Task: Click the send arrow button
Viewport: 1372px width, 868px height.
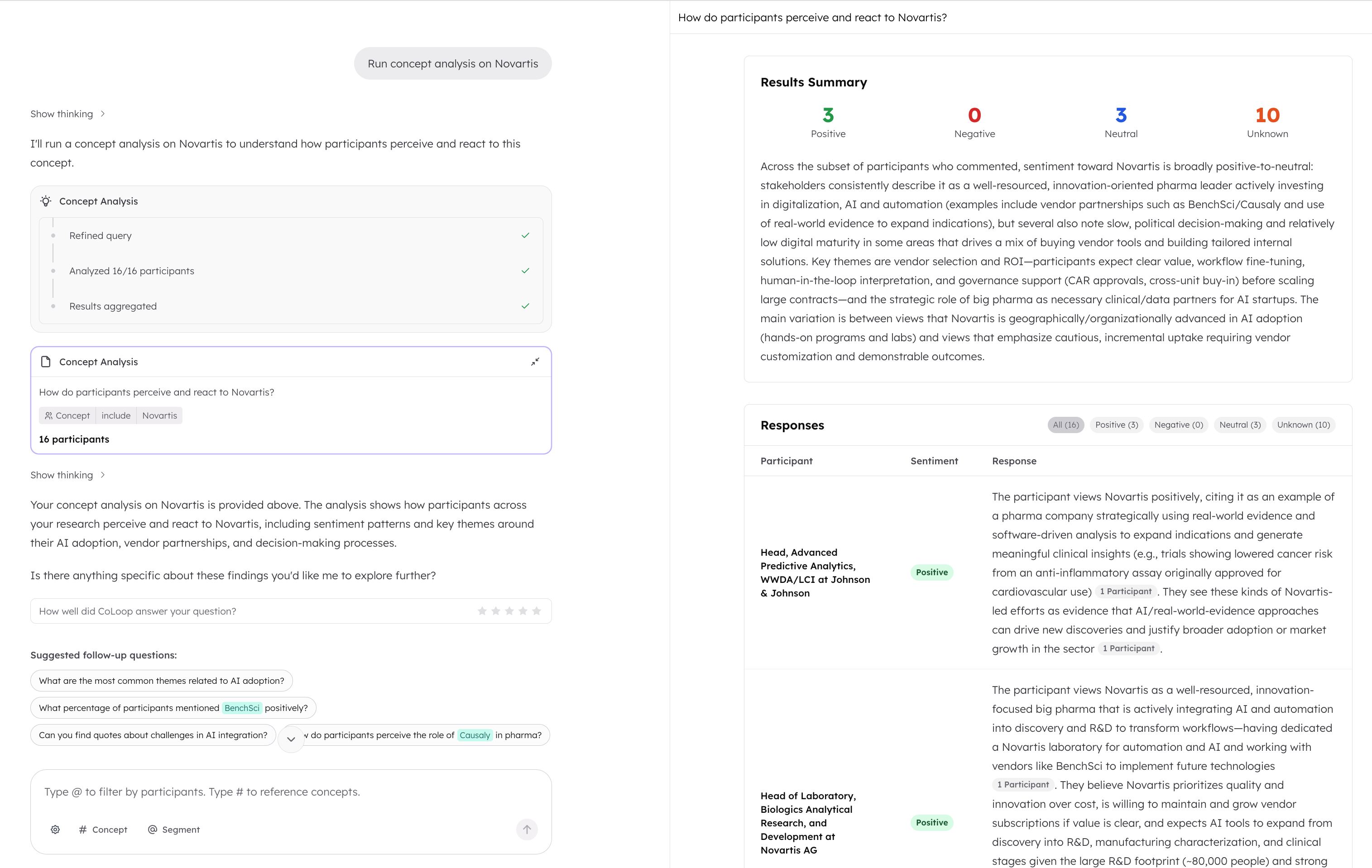Action: 527,829
